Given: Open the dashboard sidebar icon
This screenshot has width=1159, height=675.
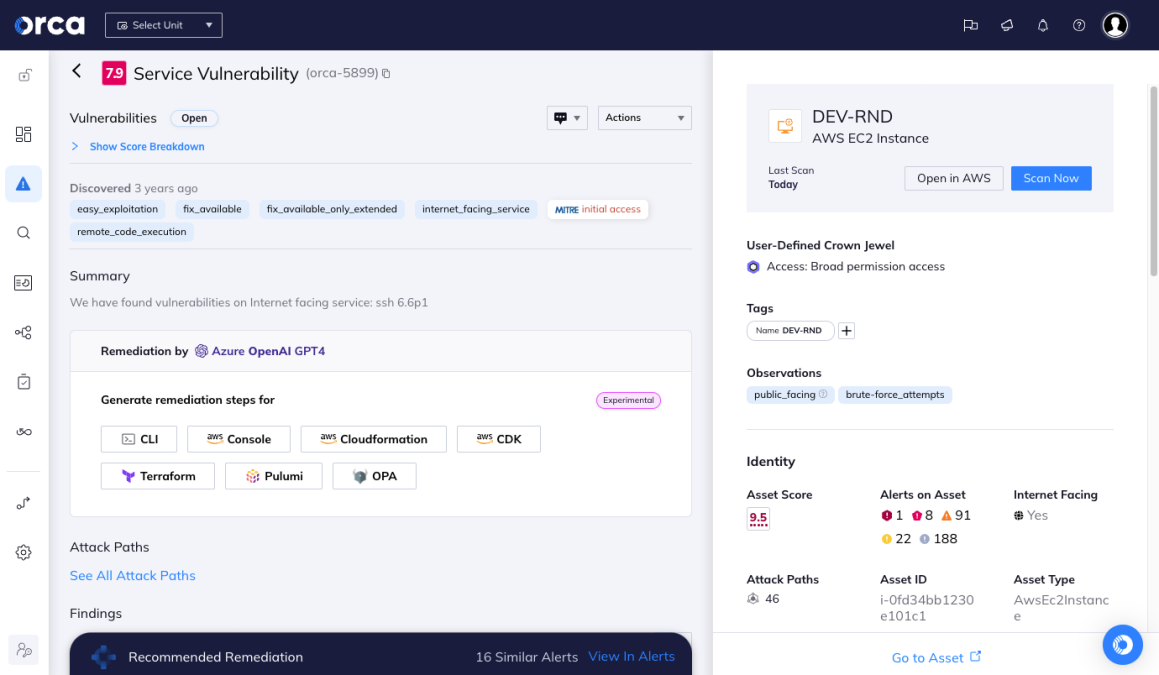Looking at the screenshot, I should click(x=24, y=134).
